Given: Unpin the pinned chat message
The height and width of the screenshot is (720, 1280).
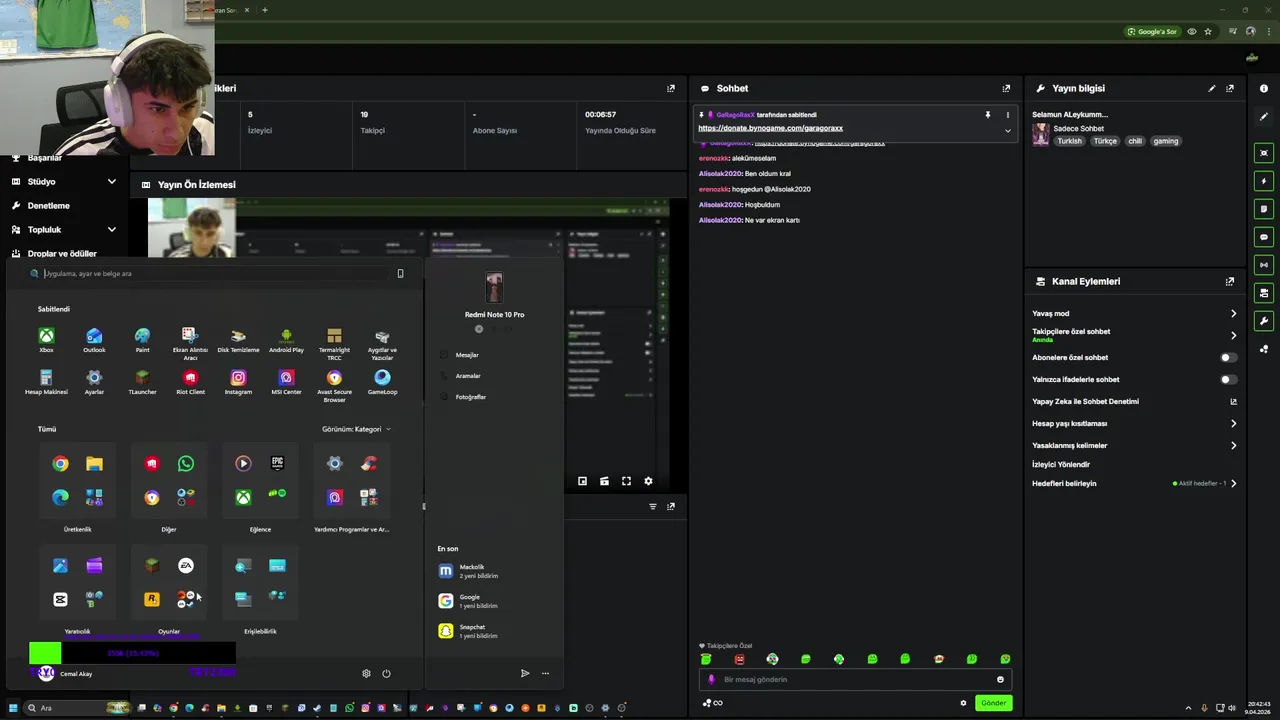Looking at the screenshot, I should [x=988, y=115].
